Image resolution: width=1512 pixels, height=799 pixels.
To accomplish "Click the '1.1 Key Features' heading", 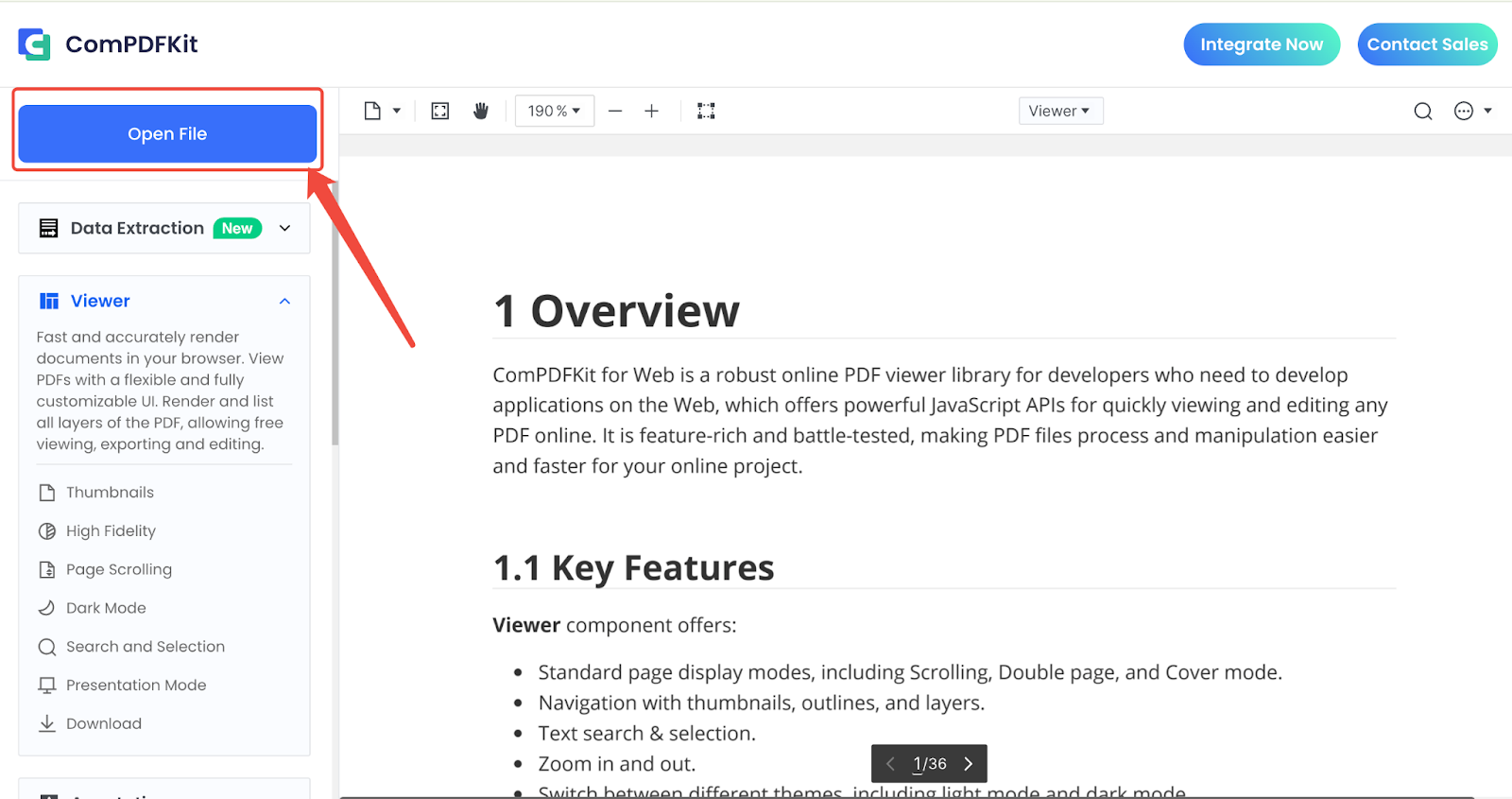I will pyautogui.click(x=633, y=567).
